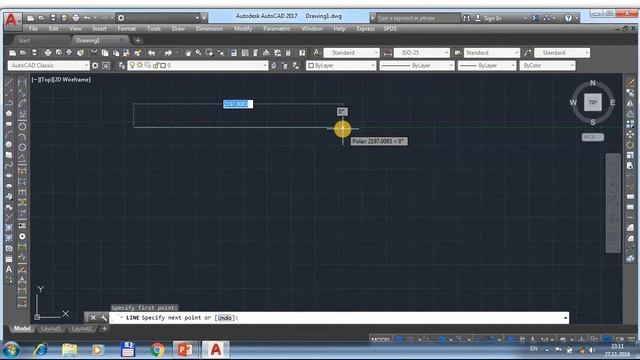Click the Cut scissors icon
640x360 pixels.
click(94, 53)
